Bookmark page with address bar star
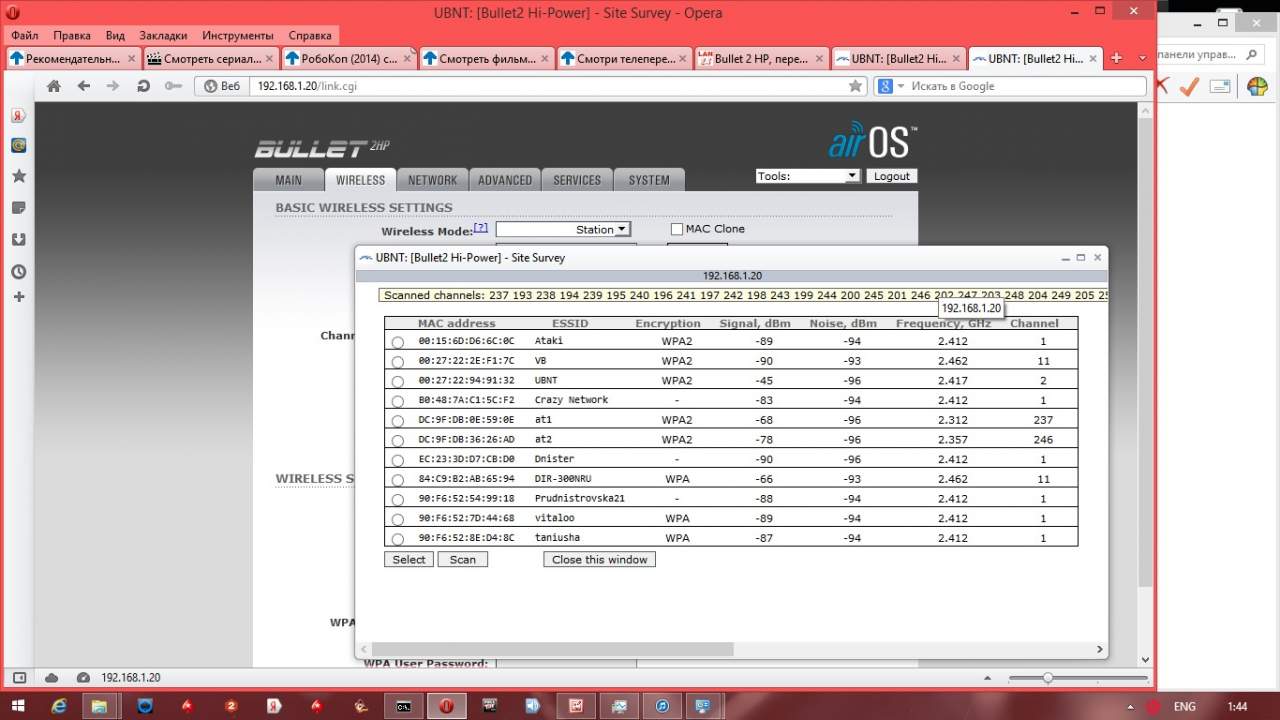1280x720 pixels. coord(855,86)
